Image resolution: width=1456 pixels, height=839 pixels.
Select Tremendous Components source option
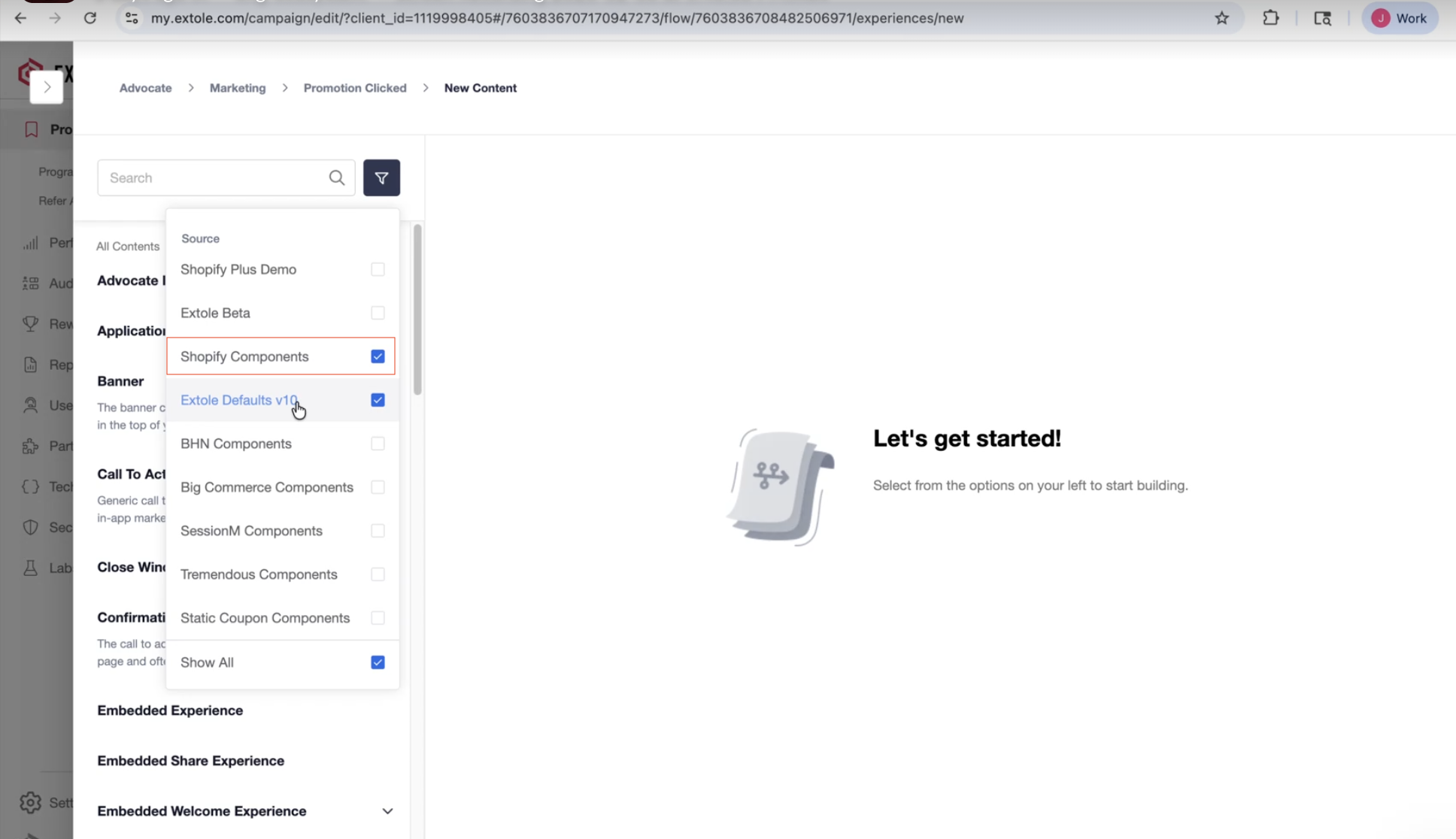click(259, 574)
